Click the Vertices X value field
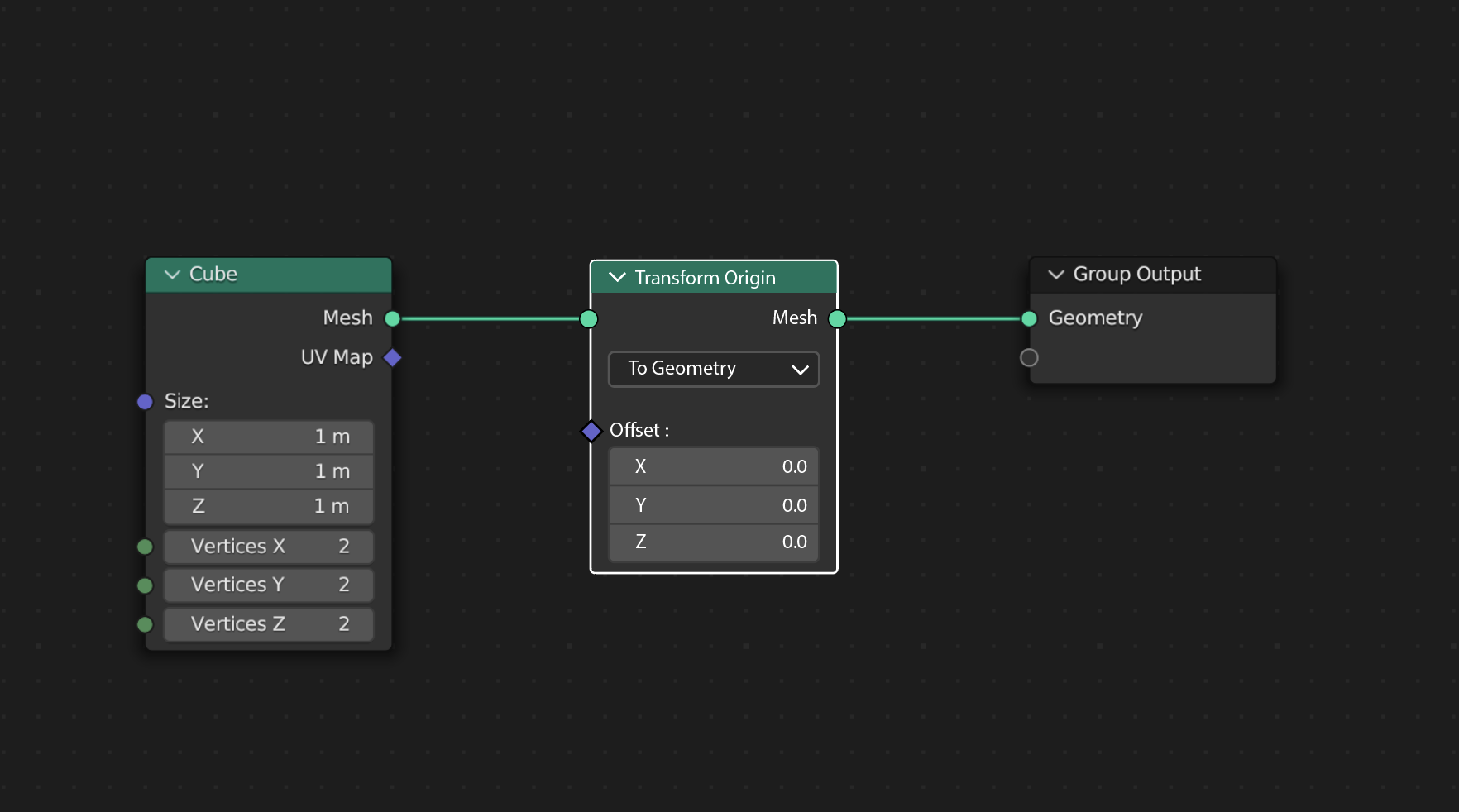The height and width of the screenshot is (812, 1459). [269, 547]
